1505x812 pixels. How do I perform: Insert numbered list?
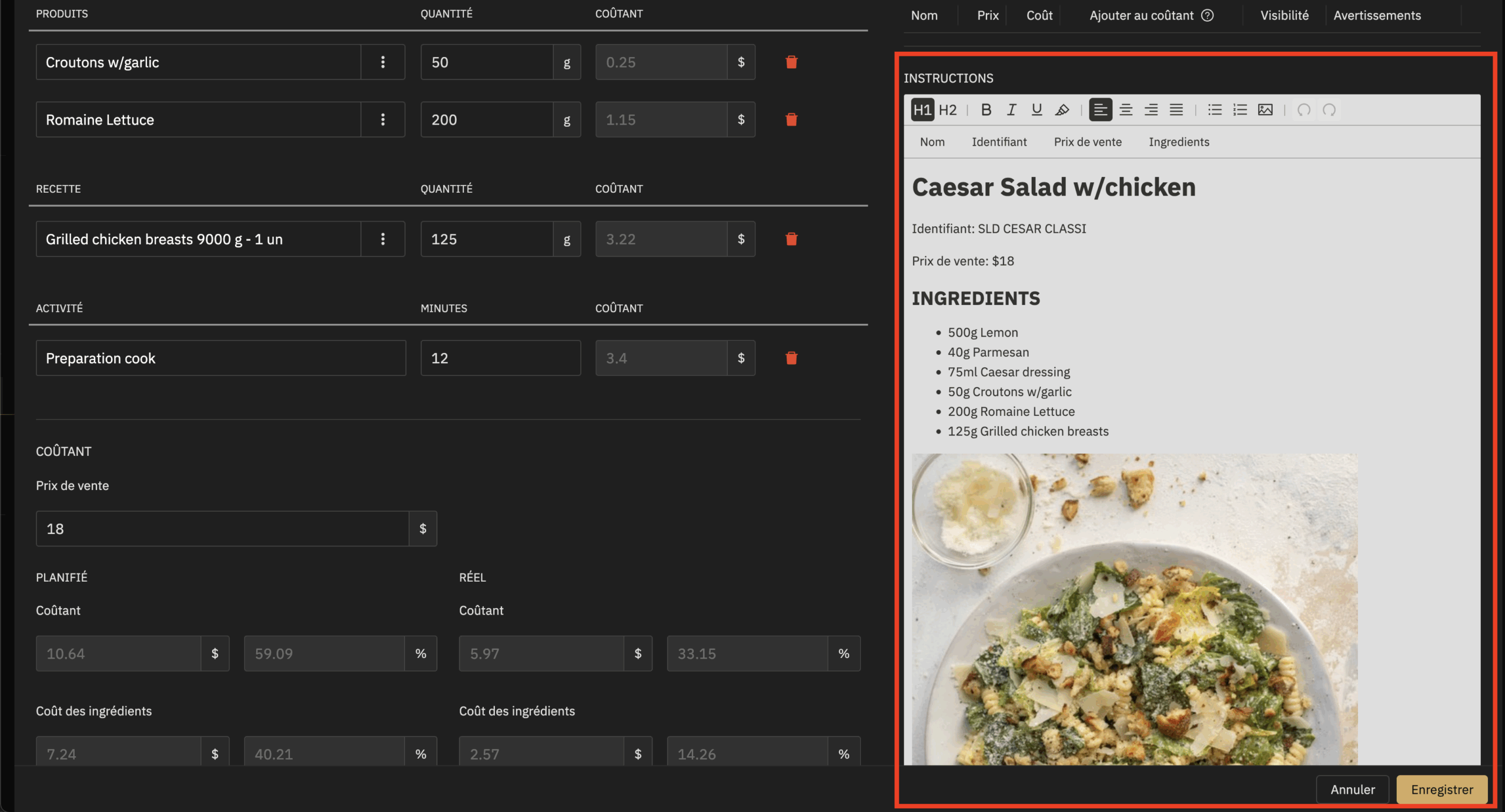click(1240, 110)
